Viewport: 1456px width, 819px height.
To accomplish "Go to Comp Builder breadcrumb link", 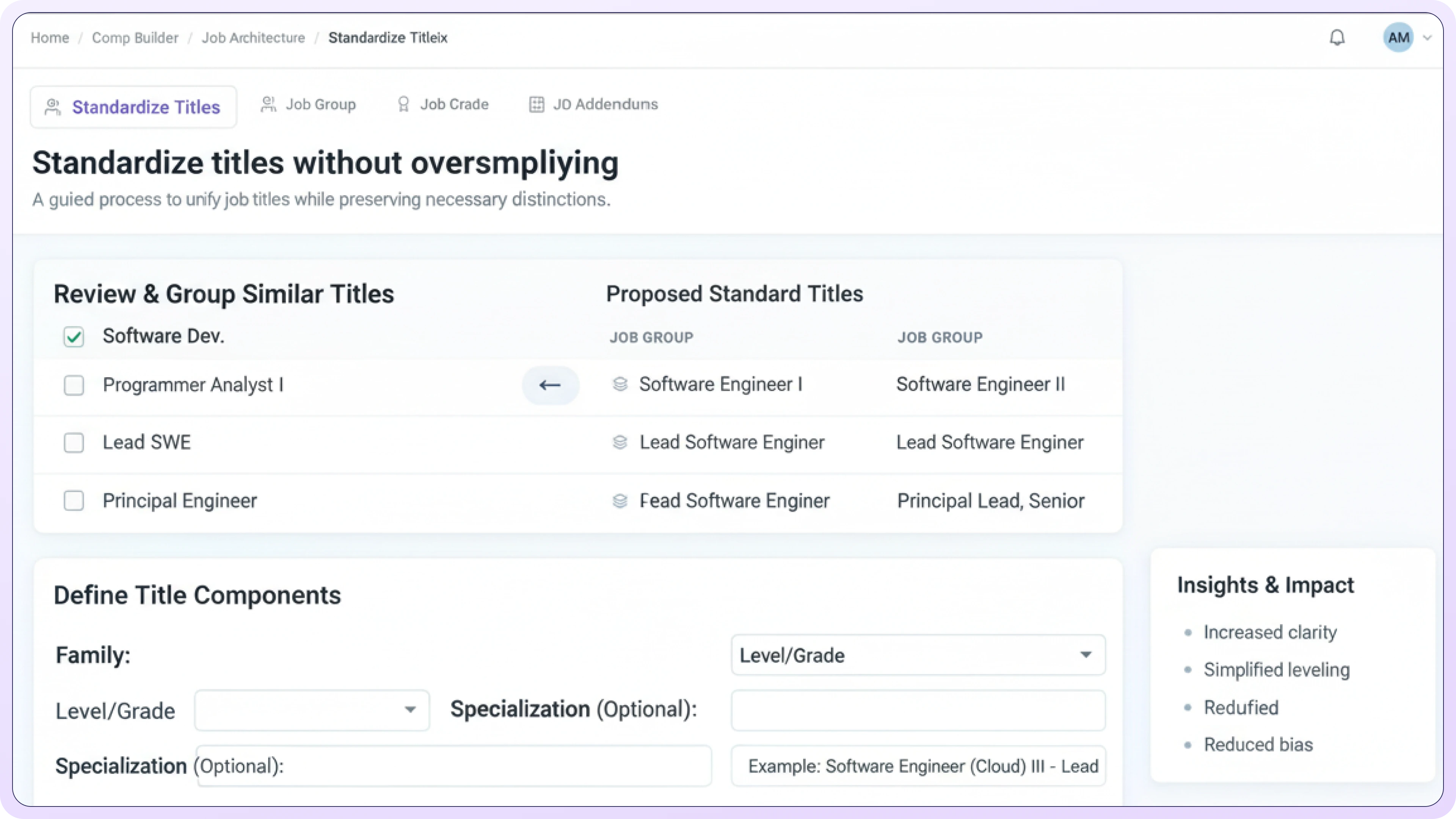I will pyautogui.click(x=135, y=38).
